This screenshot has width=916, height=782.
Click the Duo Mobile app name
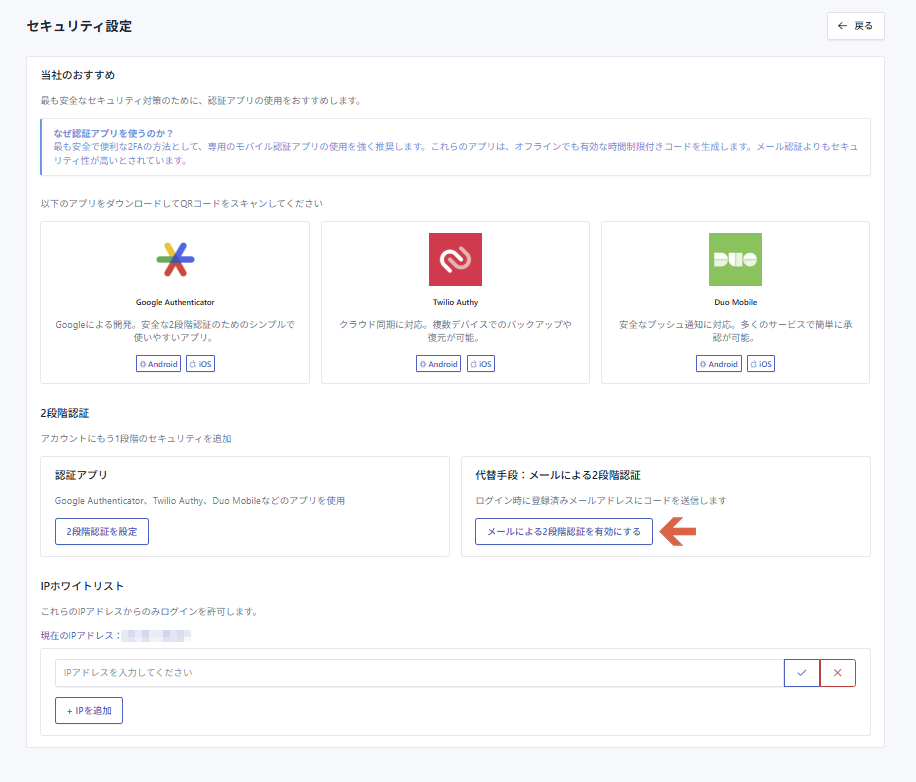[735, 302]
